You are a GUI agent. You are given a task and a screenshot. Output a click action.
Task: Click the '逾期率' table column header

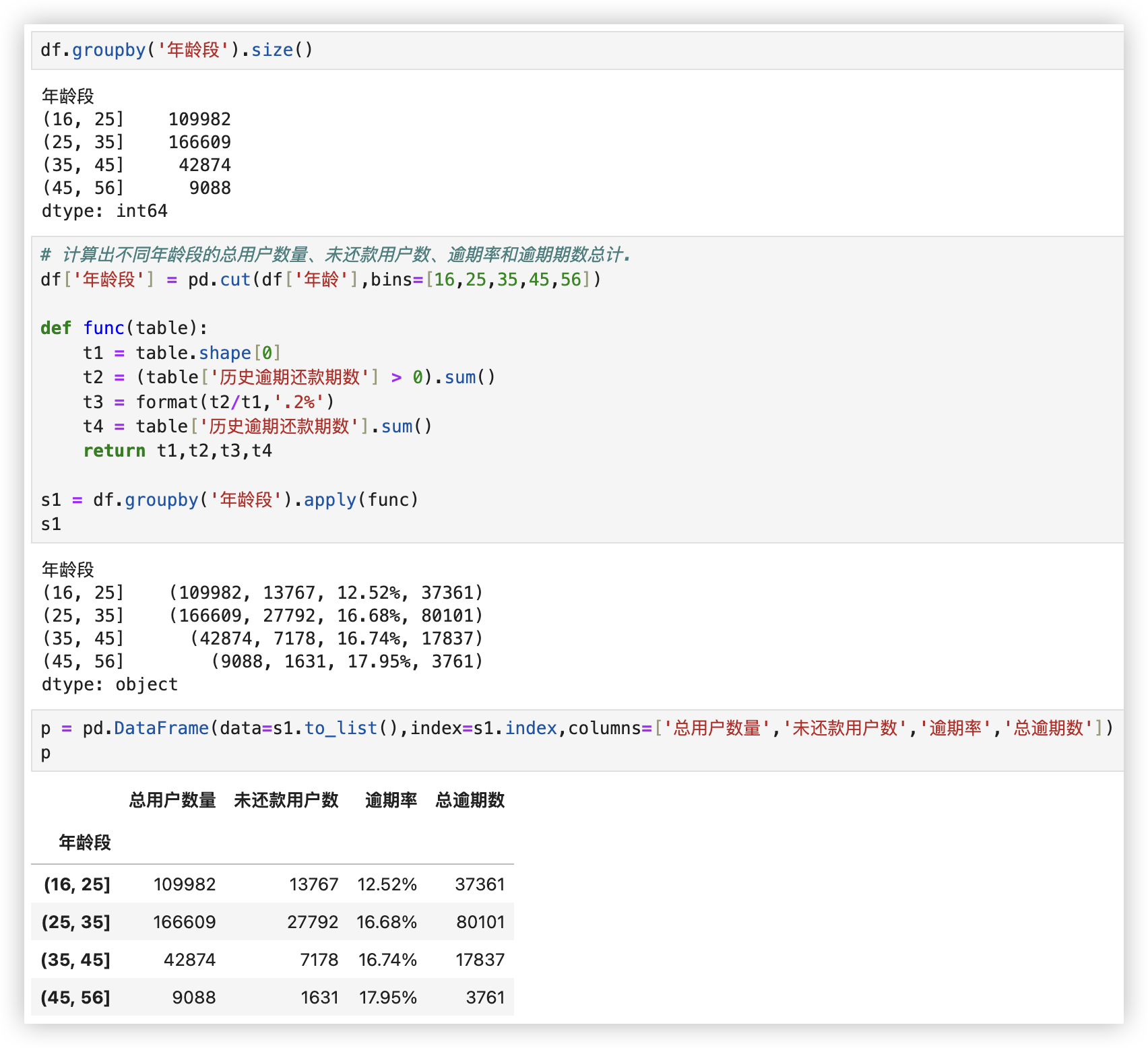pos(391,800)
